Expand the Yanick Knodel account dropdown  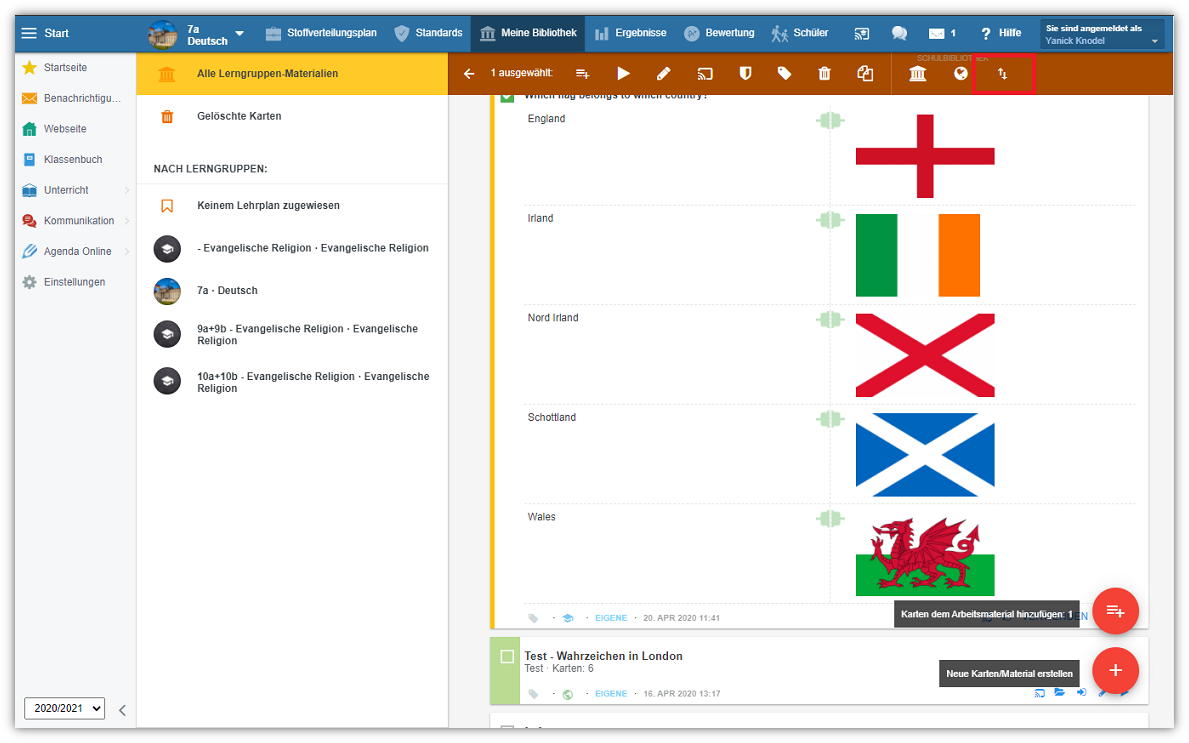click(x=1102, y=34)
